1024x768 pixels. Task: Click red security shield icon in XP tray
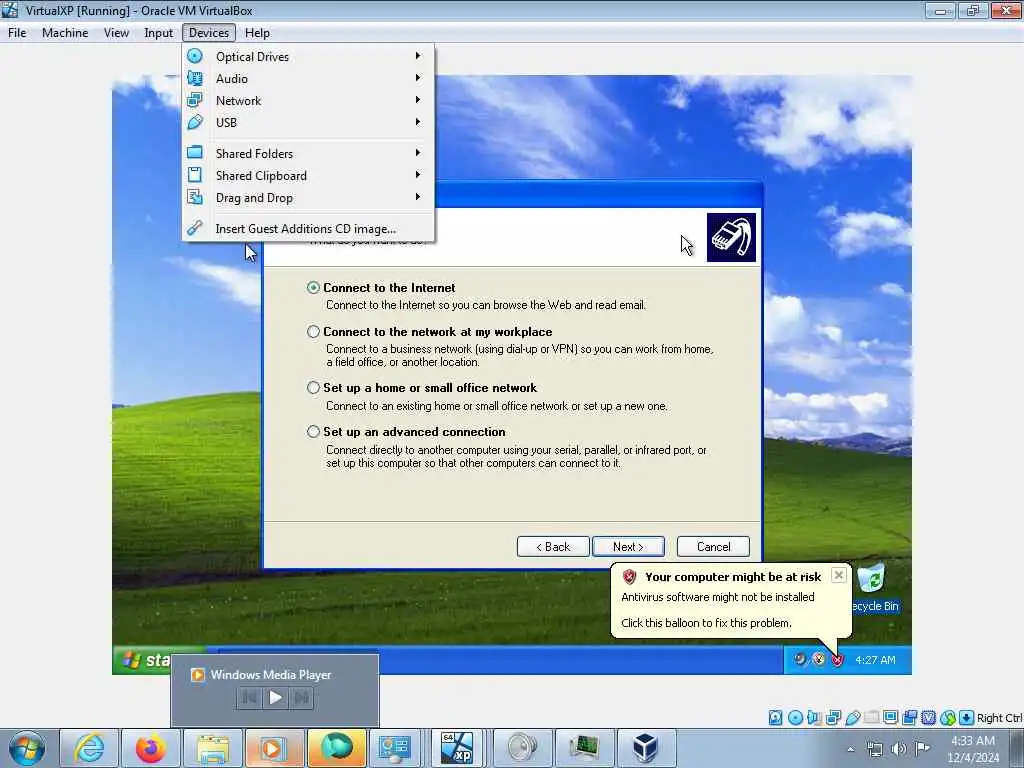click(x=837, y=660)
